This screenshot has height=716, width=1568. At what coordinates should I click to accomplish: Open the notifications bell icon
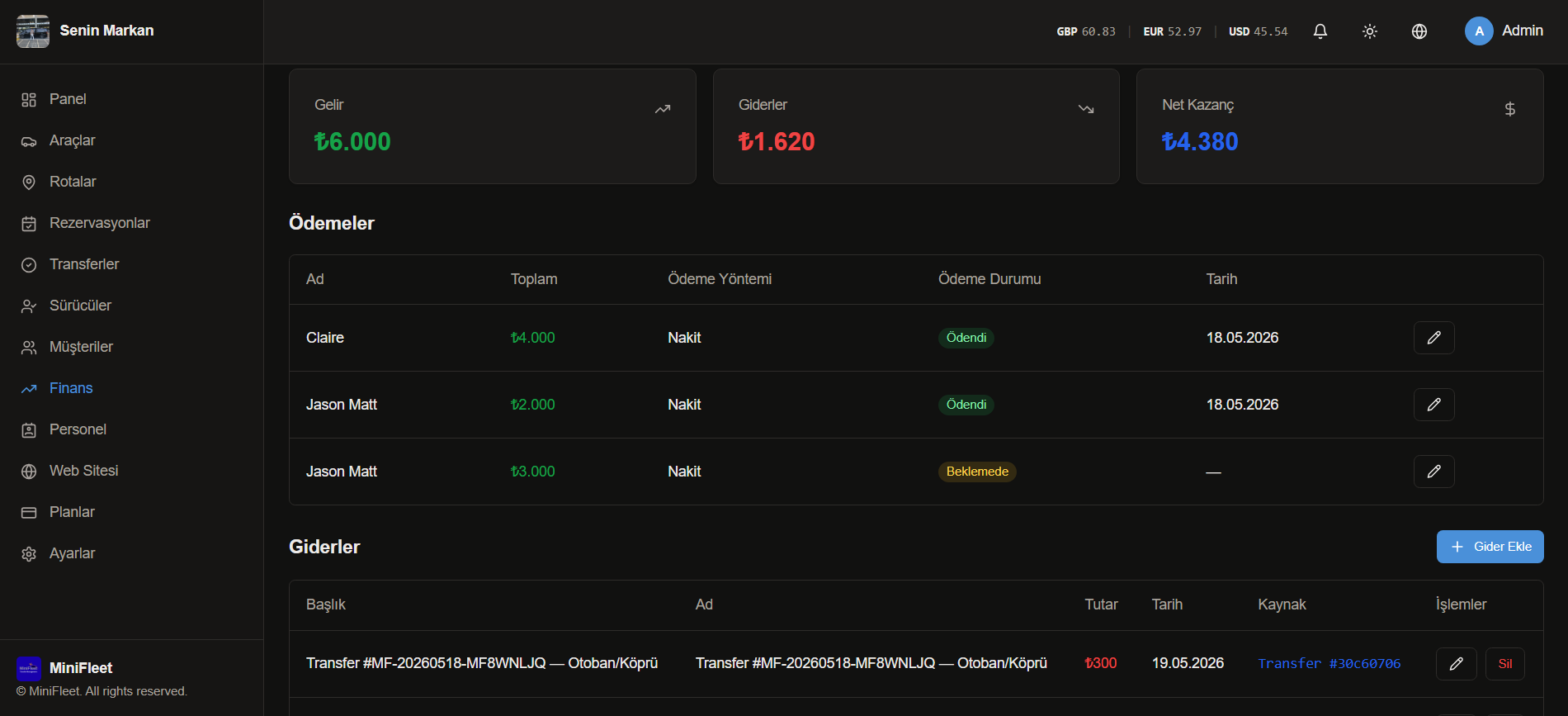click(1320, 31)
